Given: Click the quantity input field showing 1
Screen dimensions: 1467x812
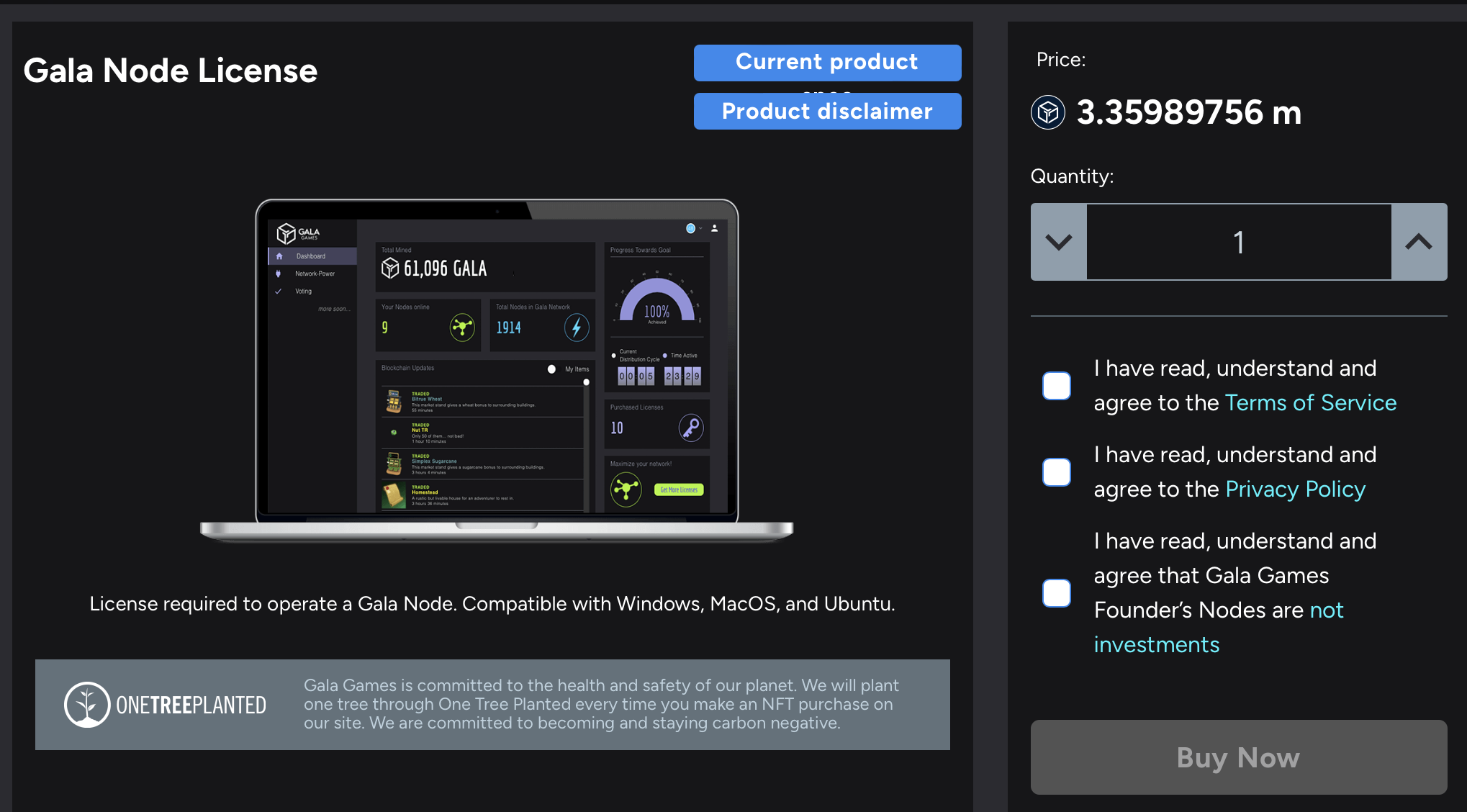Looking at the screenshot, I should click(x=1239, y=242).
